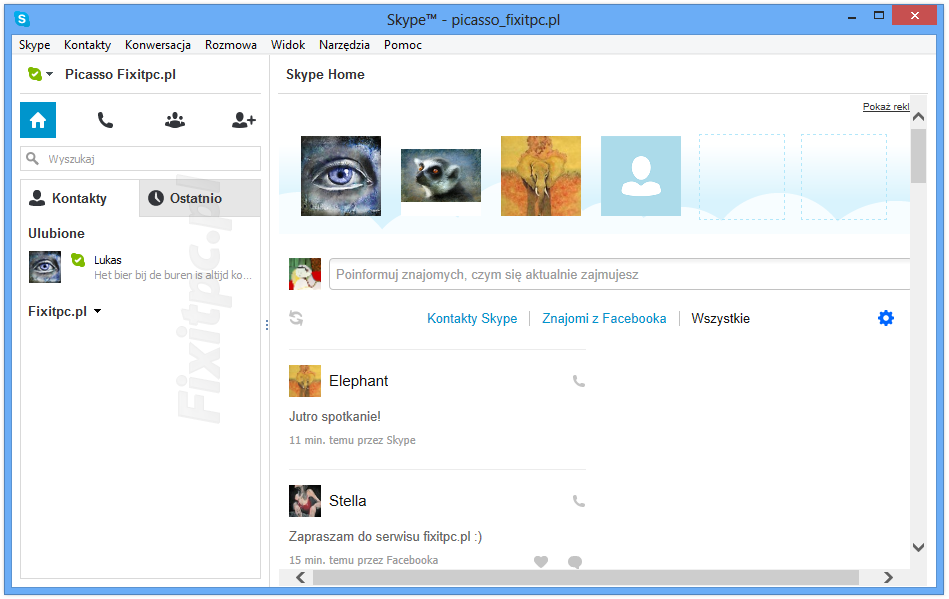Select Lukas in favorites list
This screenshot has width=949, height=599.
(x=140, y=267)
